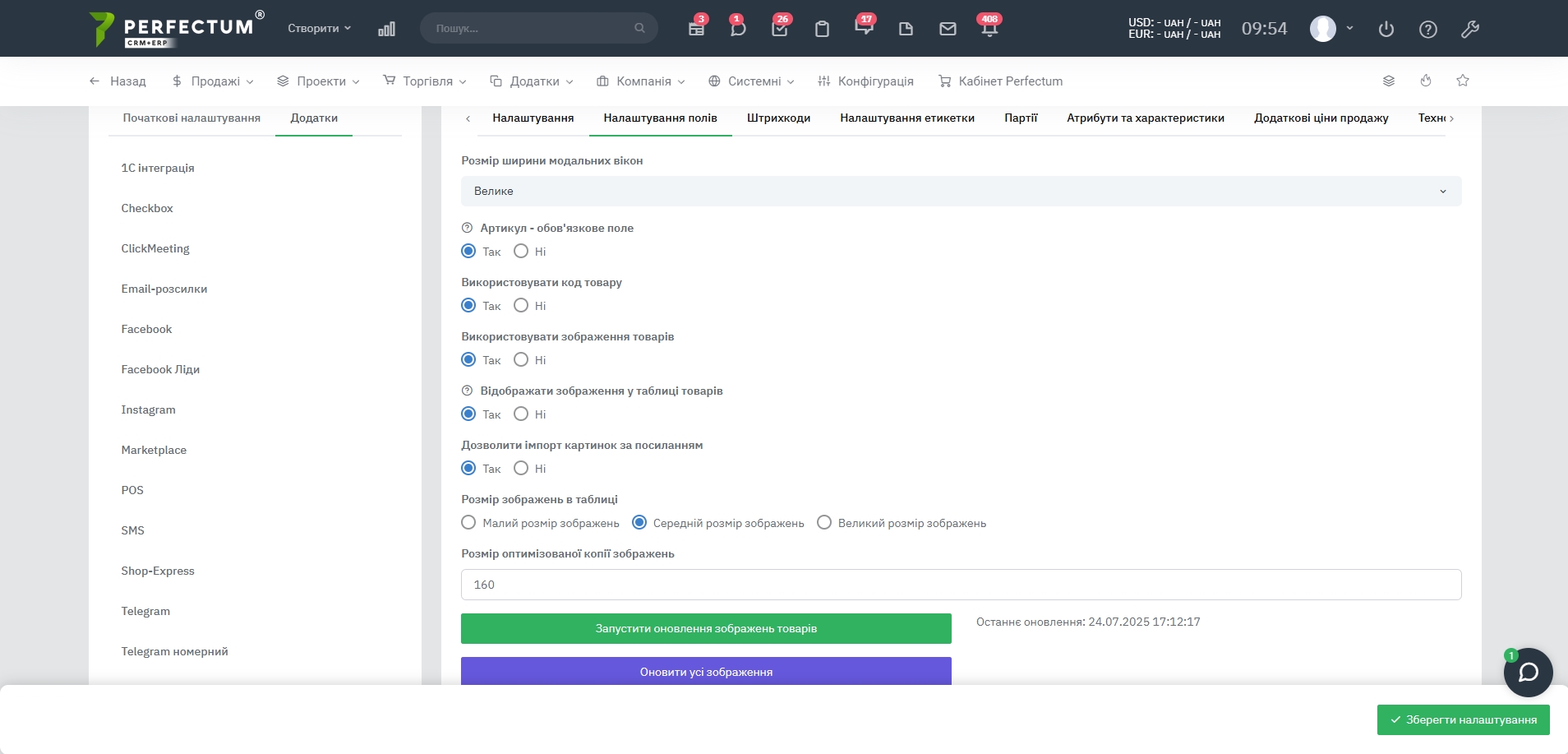
Task: Open bell notifications with 408 badge
Action: (x=989, y=29)
